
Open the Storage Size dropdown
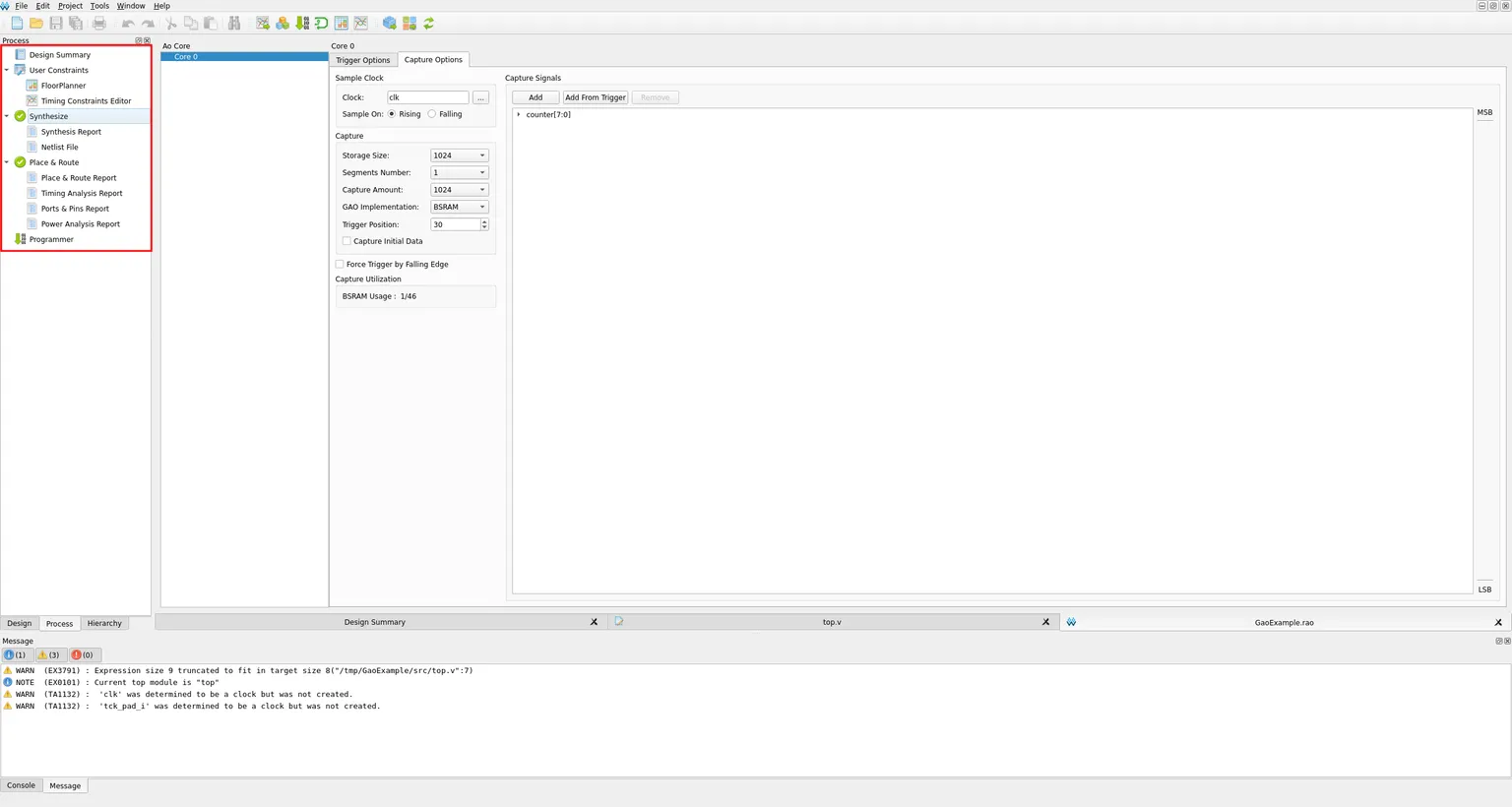(x=460, y=155)
